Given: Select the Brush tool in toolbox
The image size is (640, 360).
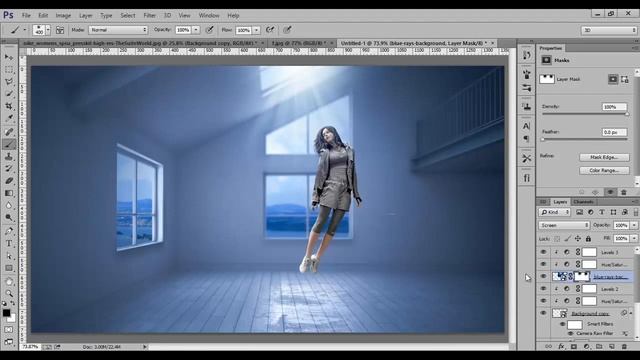Looking at the screenshot, I should (x=9, y=144).
